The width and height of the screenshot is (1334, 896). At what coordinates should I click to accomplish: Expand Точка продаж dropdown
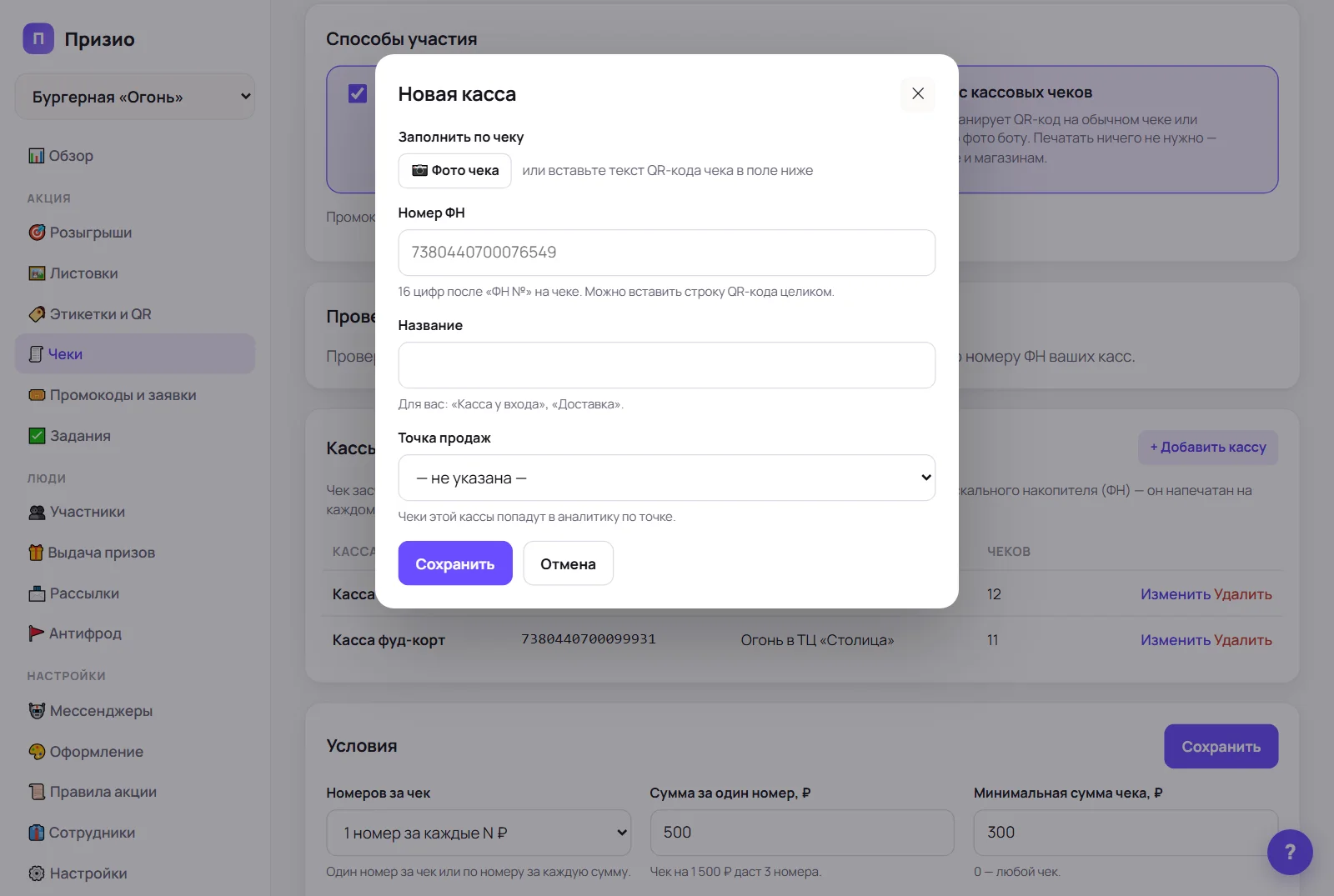coord(667,478)
